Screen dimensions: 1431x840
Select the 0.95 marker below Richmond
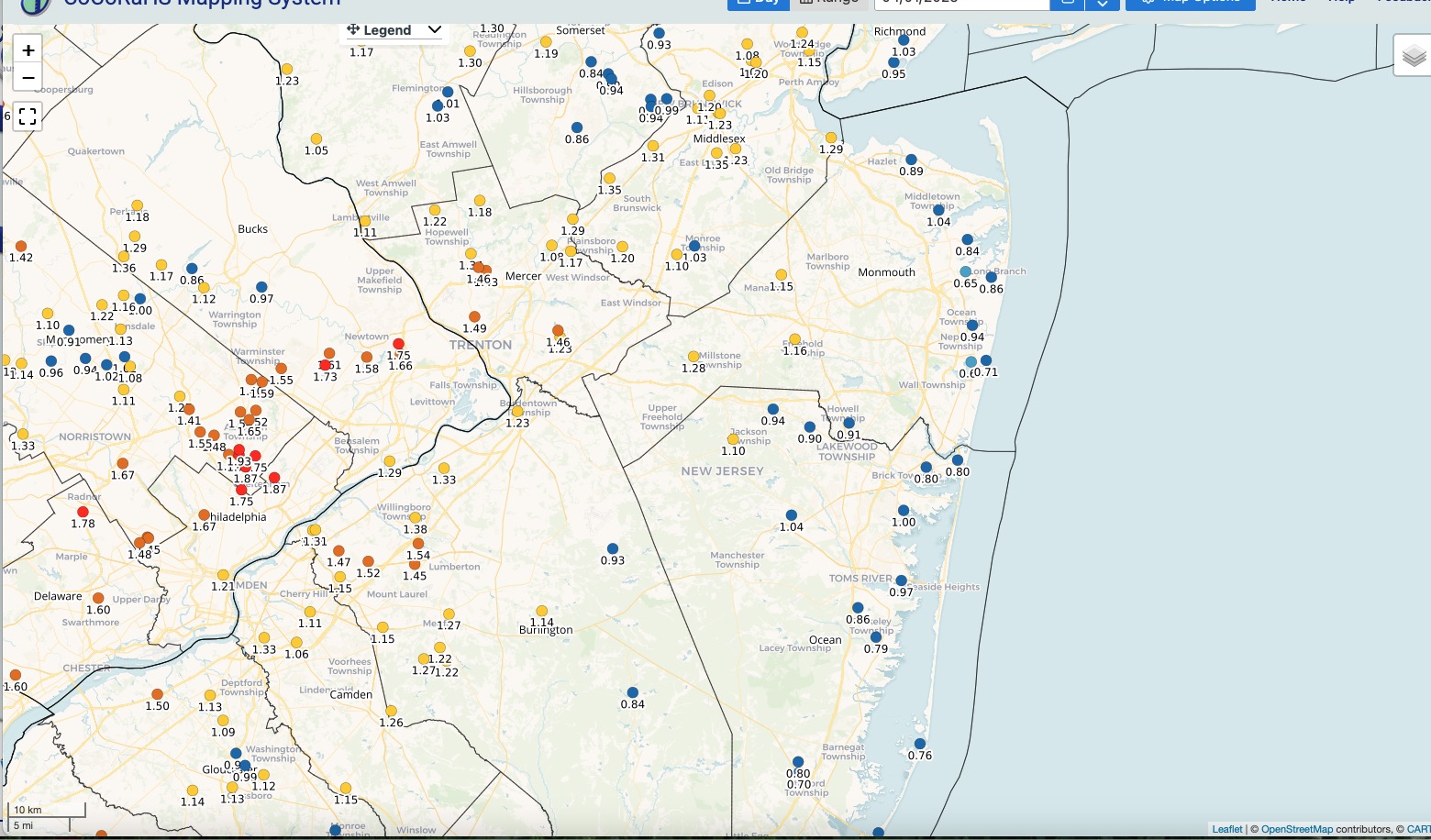(x=893, y=62)
